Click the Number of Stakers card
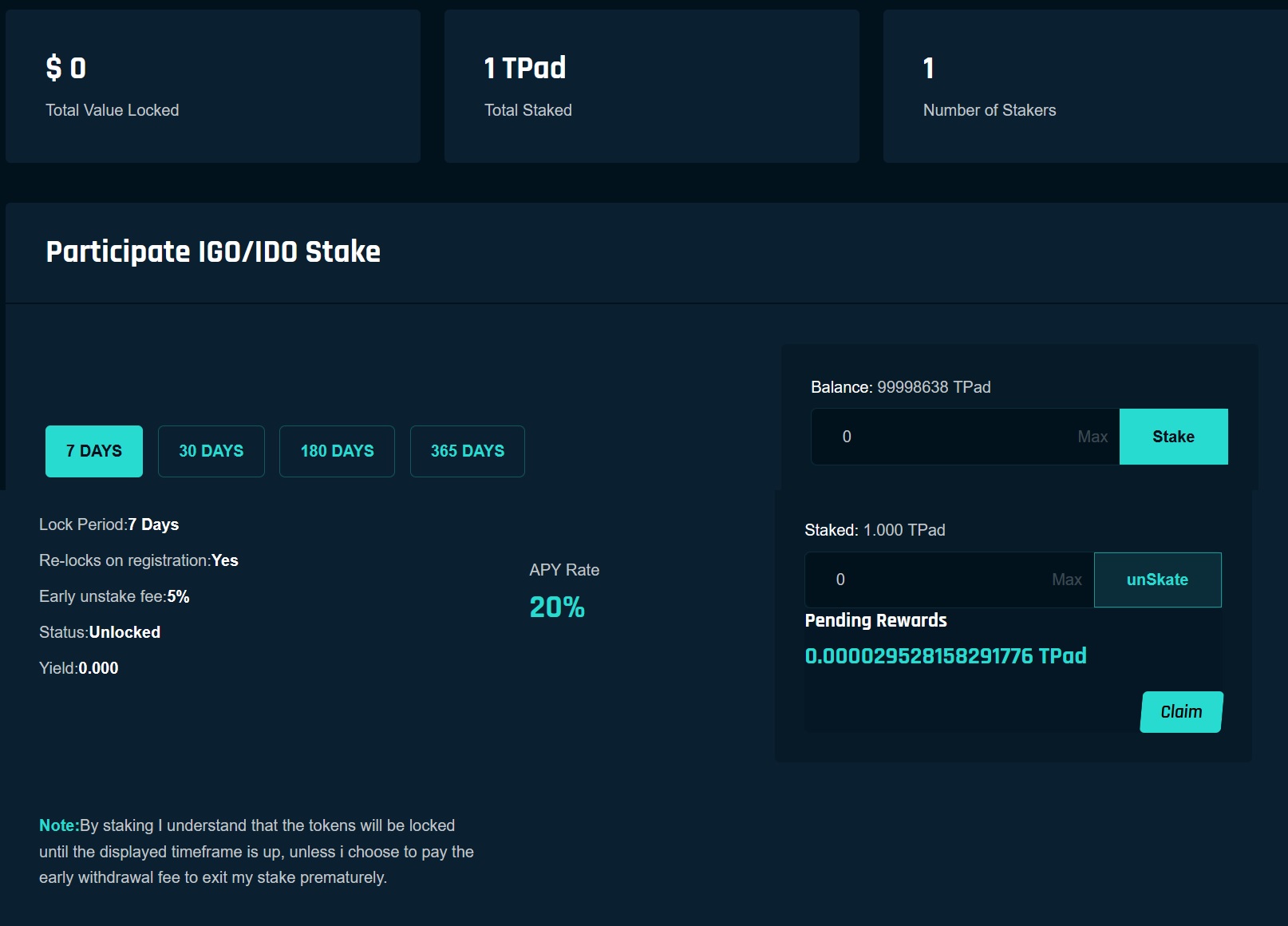This screenshot has height=926, width=1288. pos(1085,86)
